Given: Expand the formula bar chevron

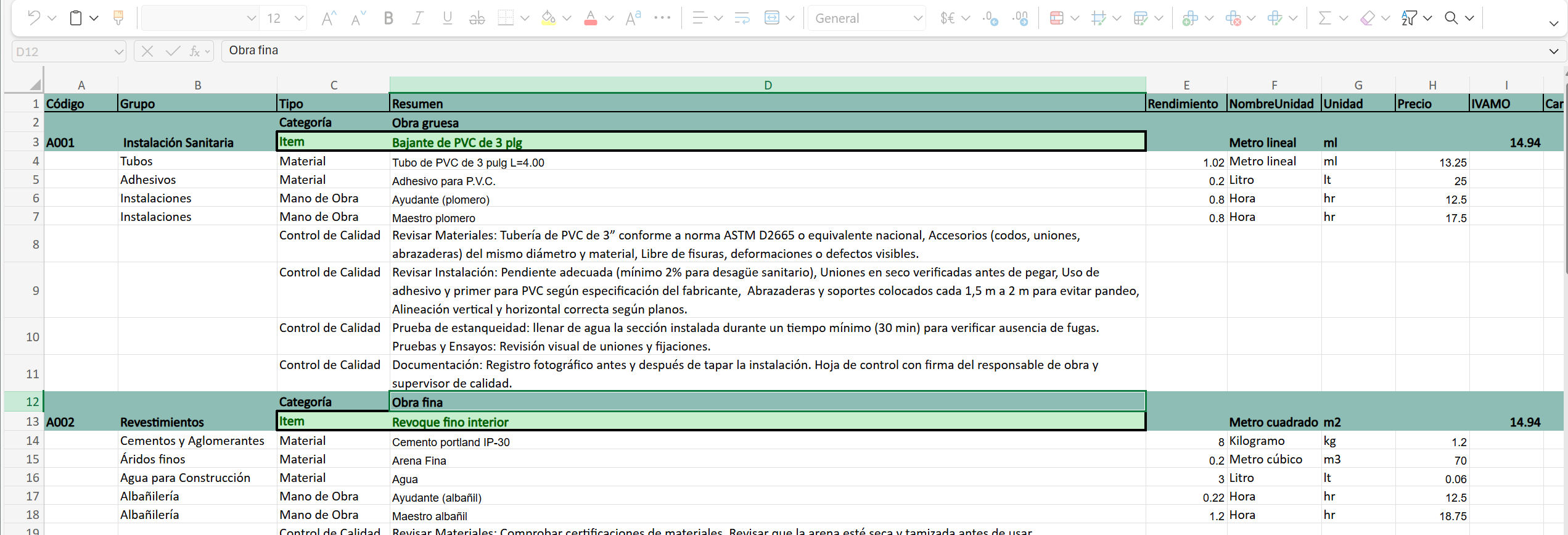Looking at the screenshot, I should pyautogui.click(x=1554, y=51).
